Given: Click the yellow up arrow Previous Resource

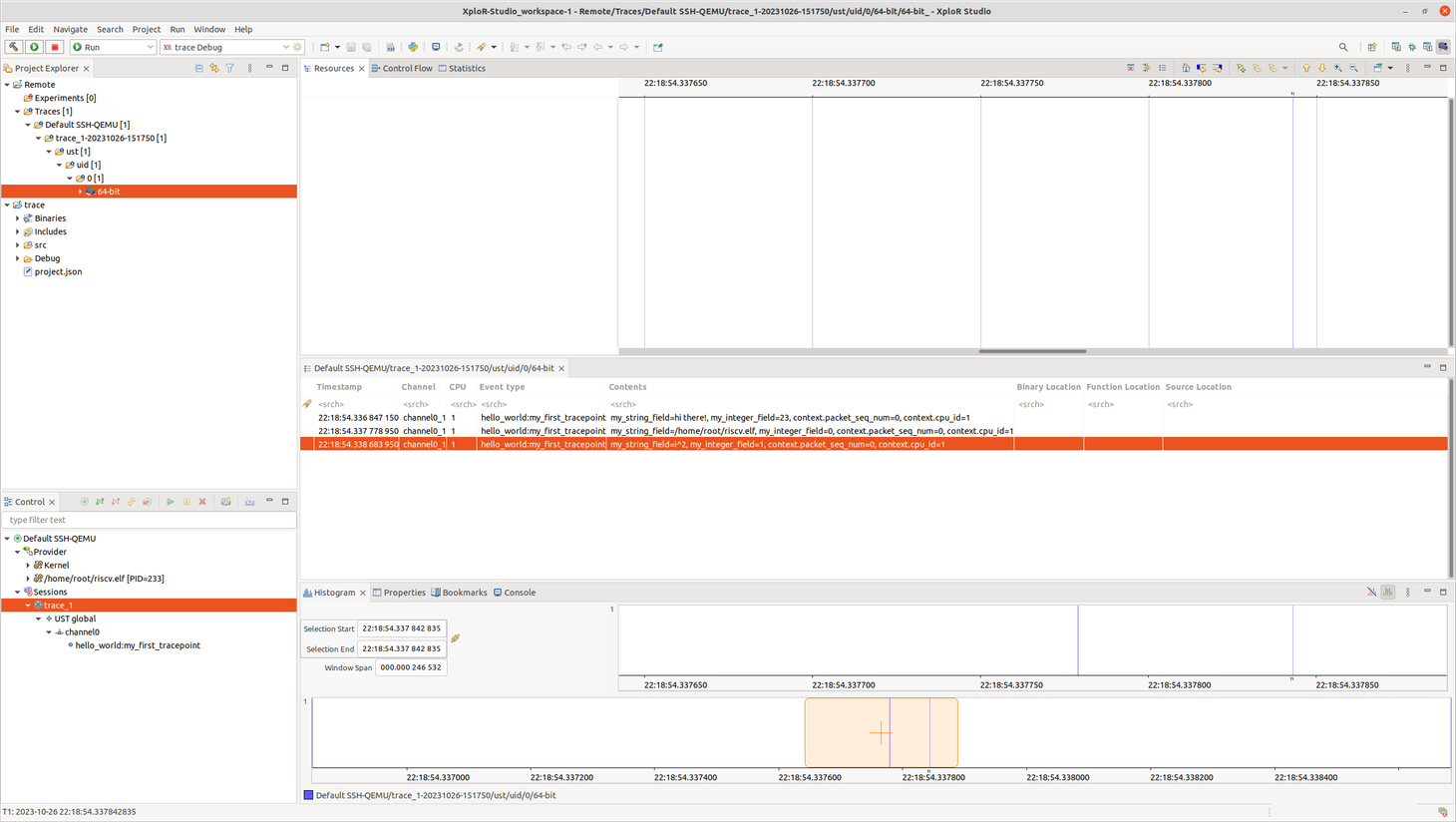Looking at the screenshot, I should (x=1306, y=68).
